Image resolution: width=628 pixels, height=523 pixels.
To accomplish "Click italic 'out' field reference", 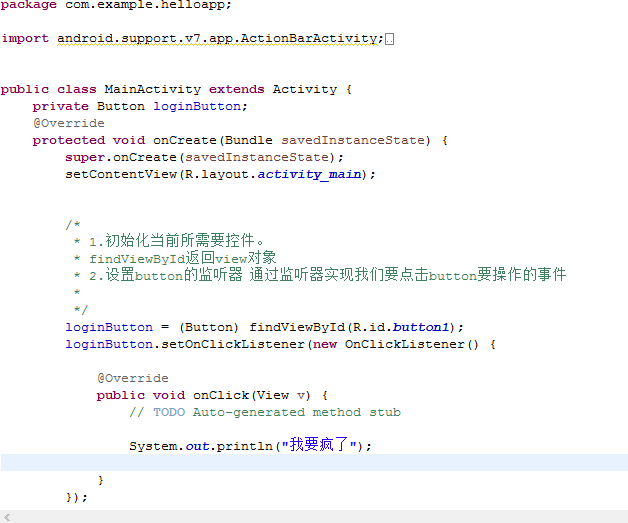I will pos(197,447).
